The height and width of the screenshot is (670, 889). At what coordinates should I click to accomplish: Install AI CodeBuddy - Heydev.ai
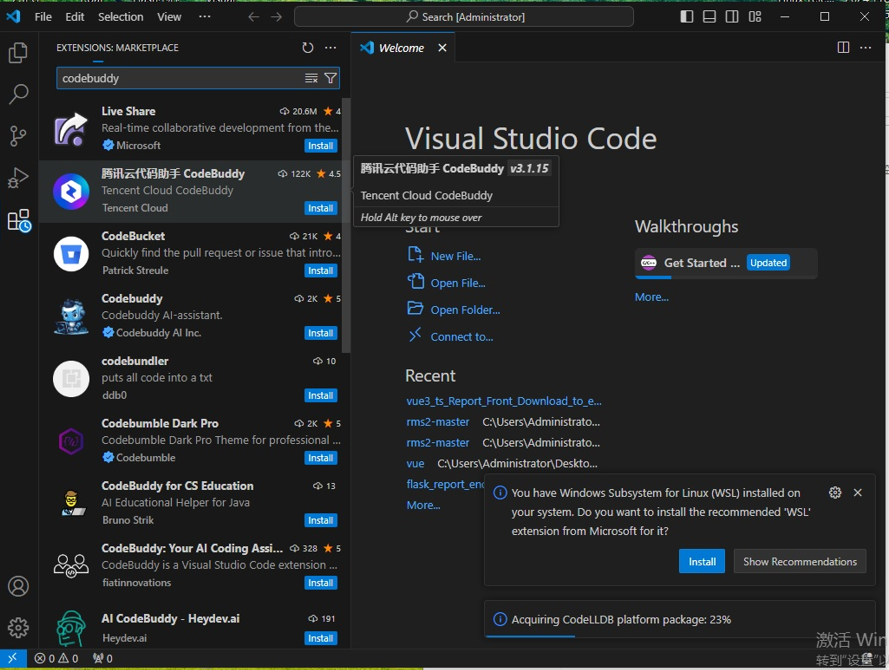[x=320, y=638]
